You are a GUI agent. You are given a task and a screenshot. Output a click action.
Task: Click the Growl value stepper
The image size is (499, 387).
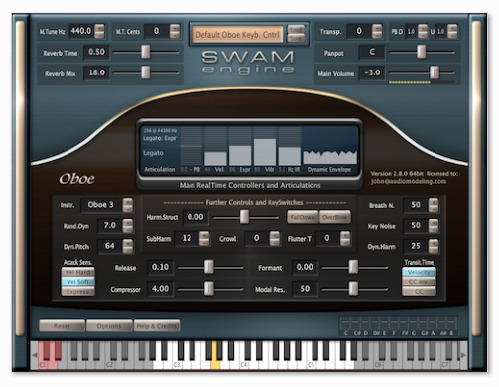point(275,238)
